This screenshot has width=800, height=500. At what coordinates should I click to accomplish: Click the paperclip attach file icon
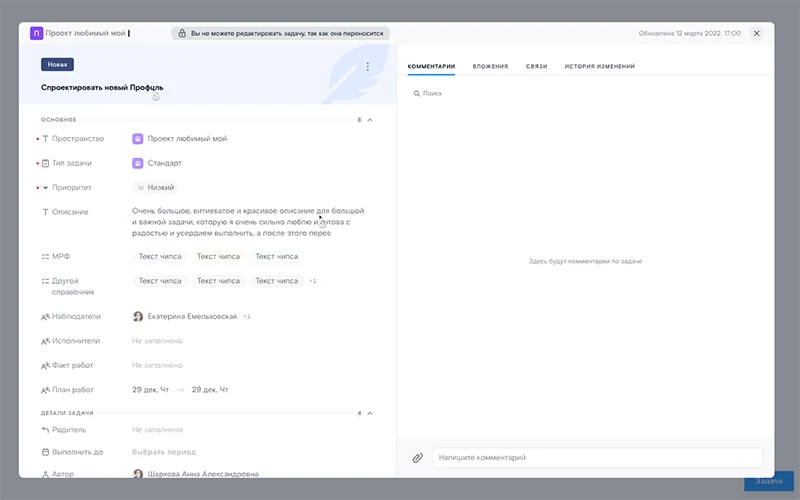pos(418,458)
